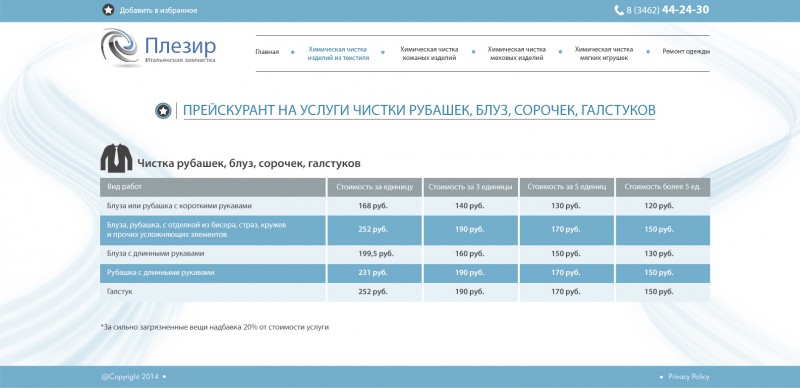The width and height of the screenshot is (800, 388).
Task: Click the 199,5 руб. price cell
Action: (x=374, y=254)
